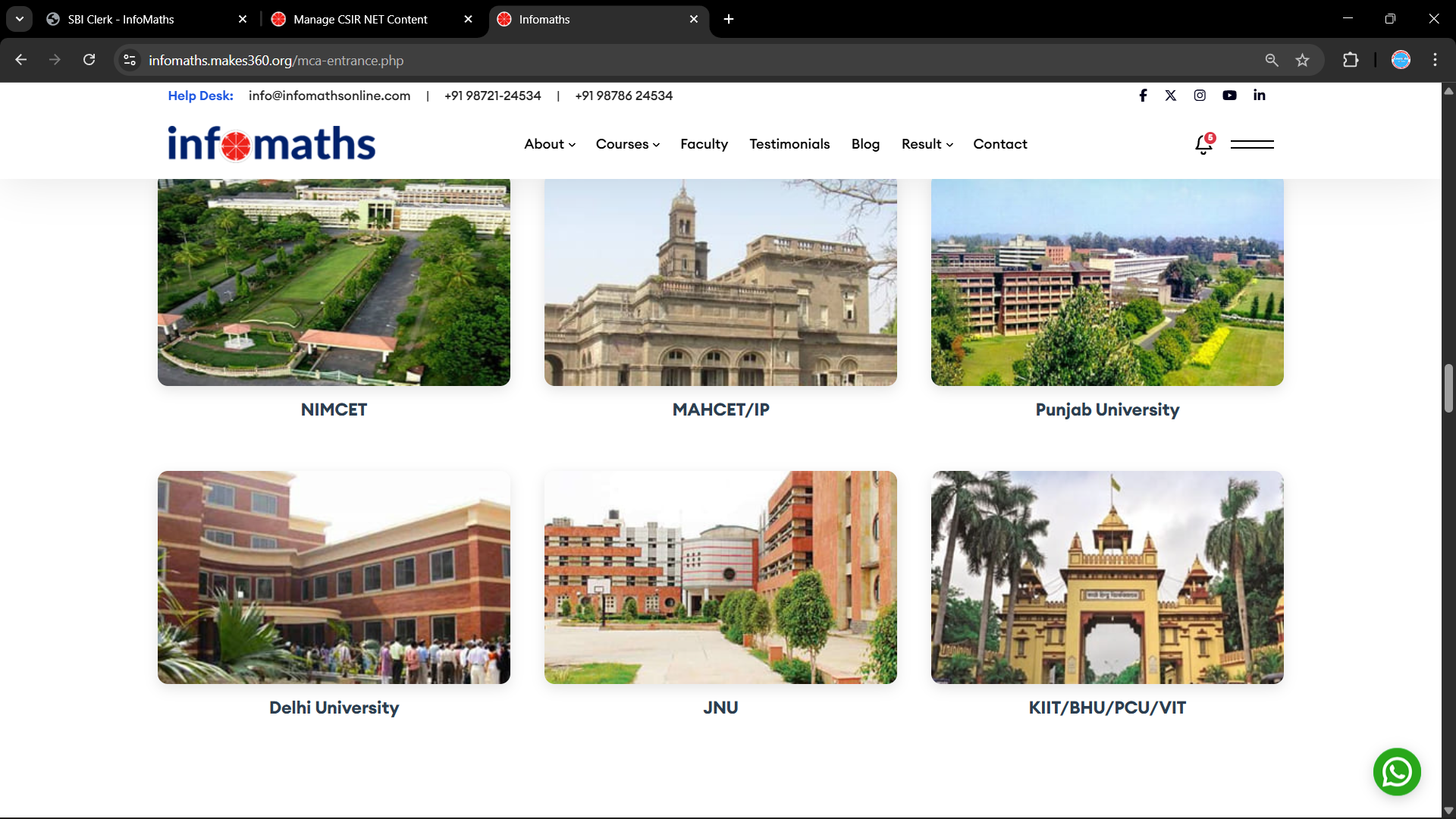
Task: Open the Faculty menu item
Action: (704, 144)
